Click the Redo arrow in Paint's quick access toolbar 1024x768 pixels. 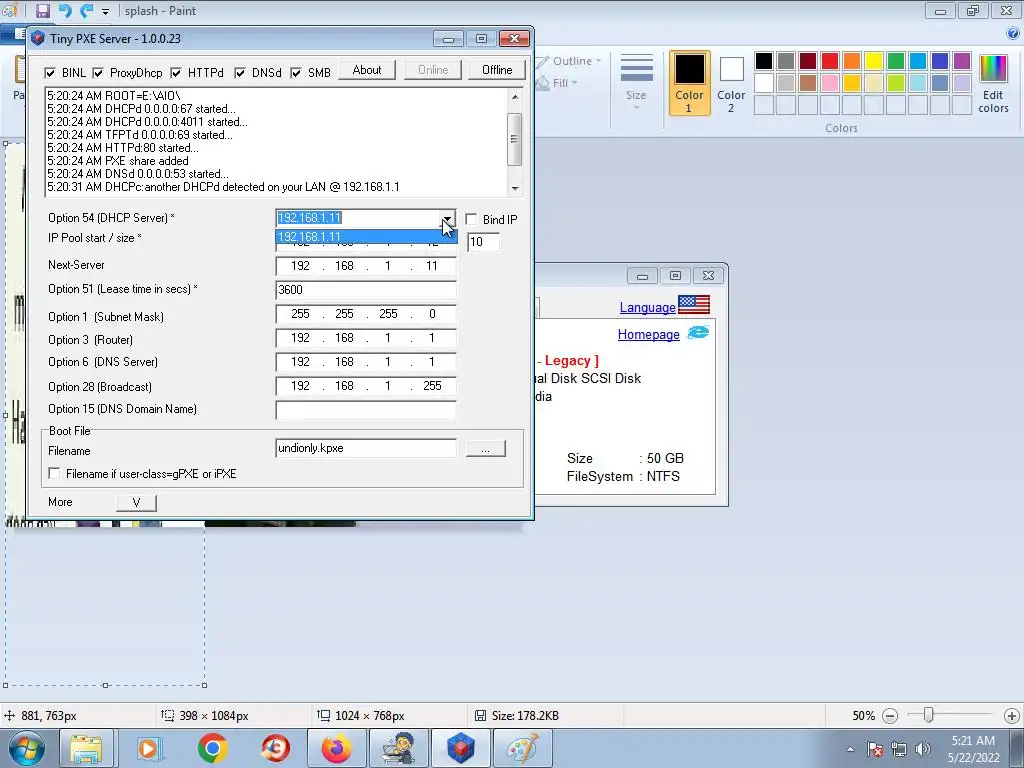[86, 10]
